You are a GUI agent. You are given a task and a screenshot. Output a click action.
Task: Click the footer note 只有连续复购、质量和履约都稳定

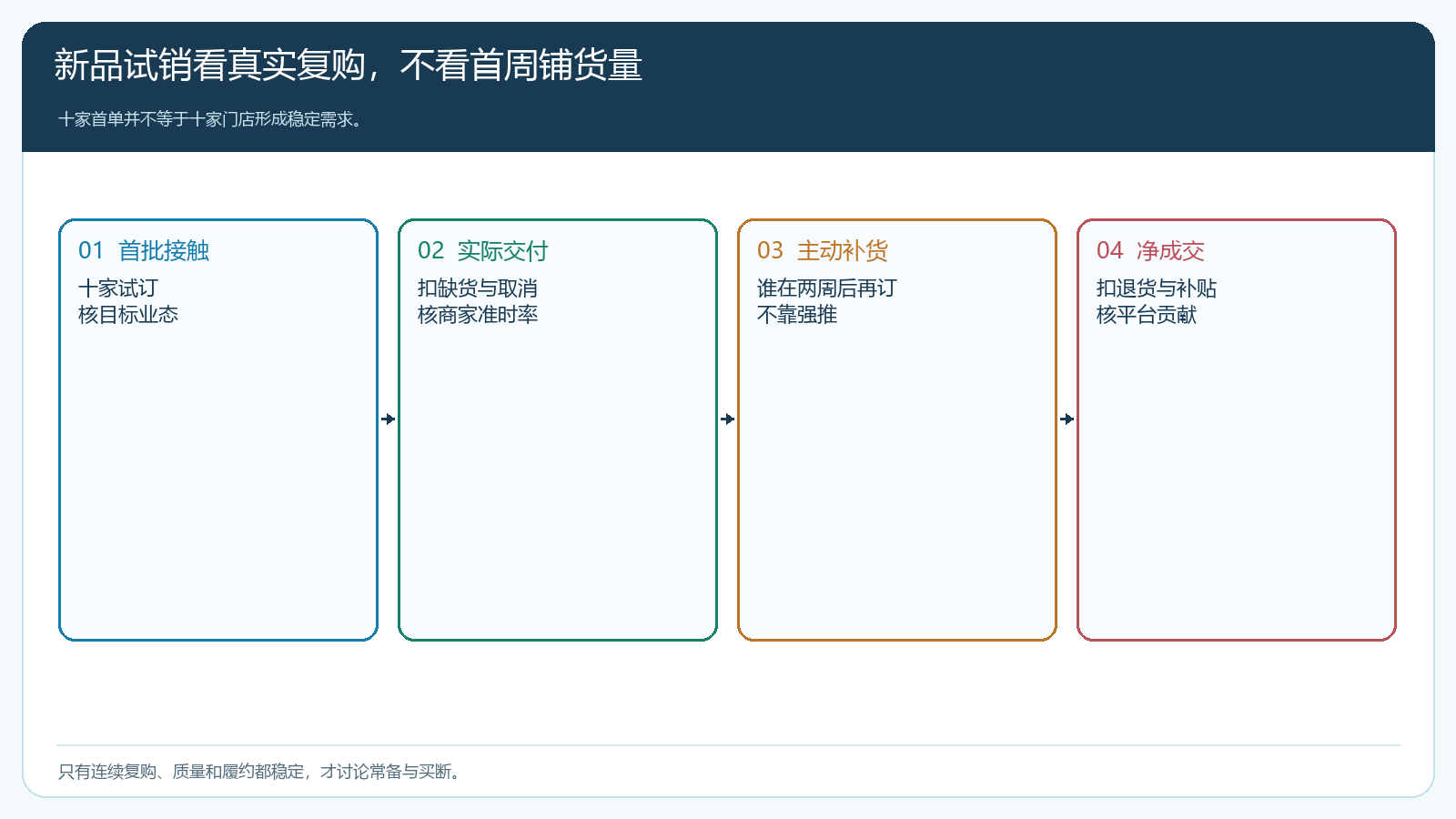coord(181,772)
